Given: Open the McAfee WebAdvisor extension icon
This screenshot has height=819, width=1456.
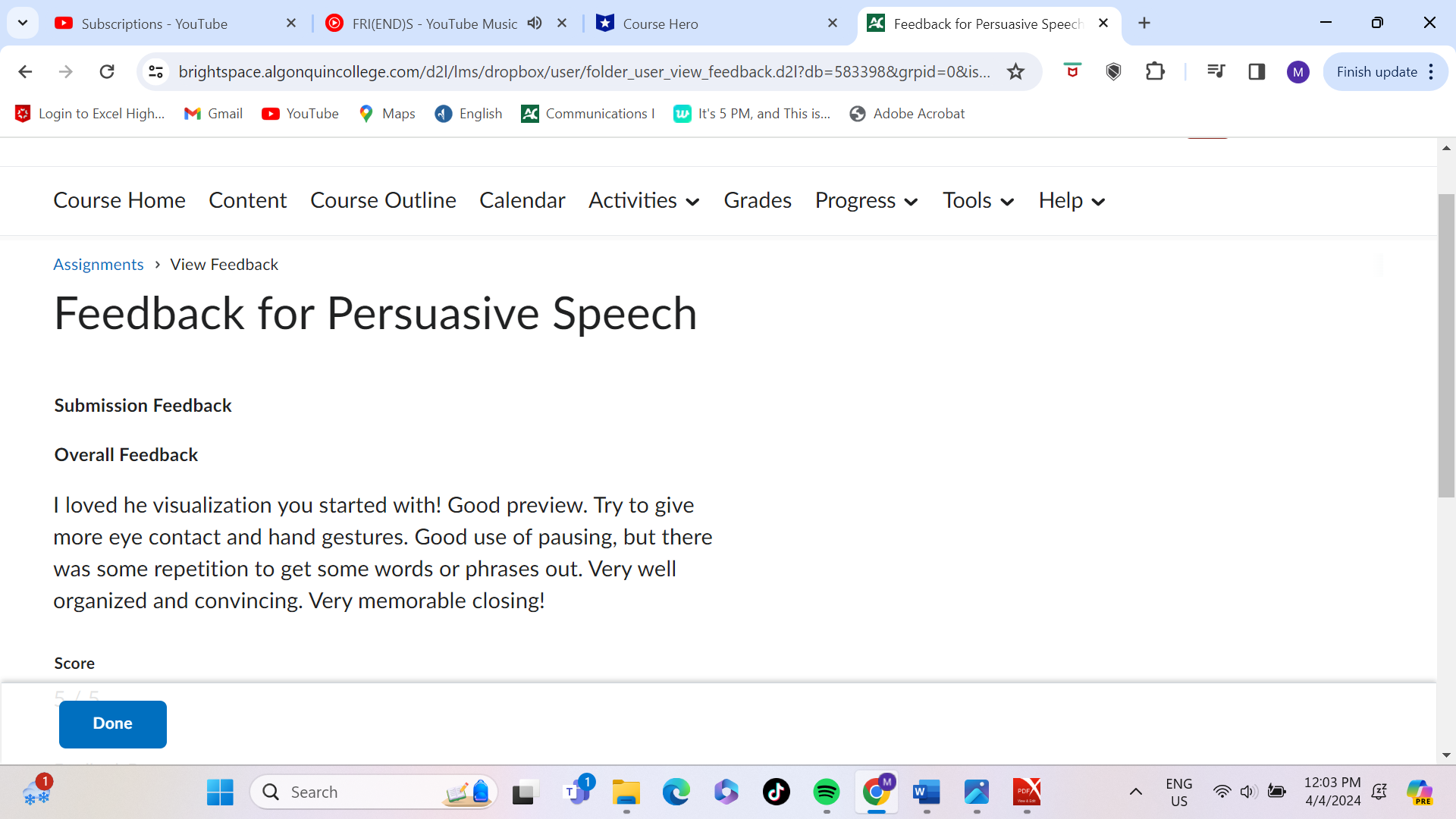Looking at the screenshot, I should [x=1072, y=71].
